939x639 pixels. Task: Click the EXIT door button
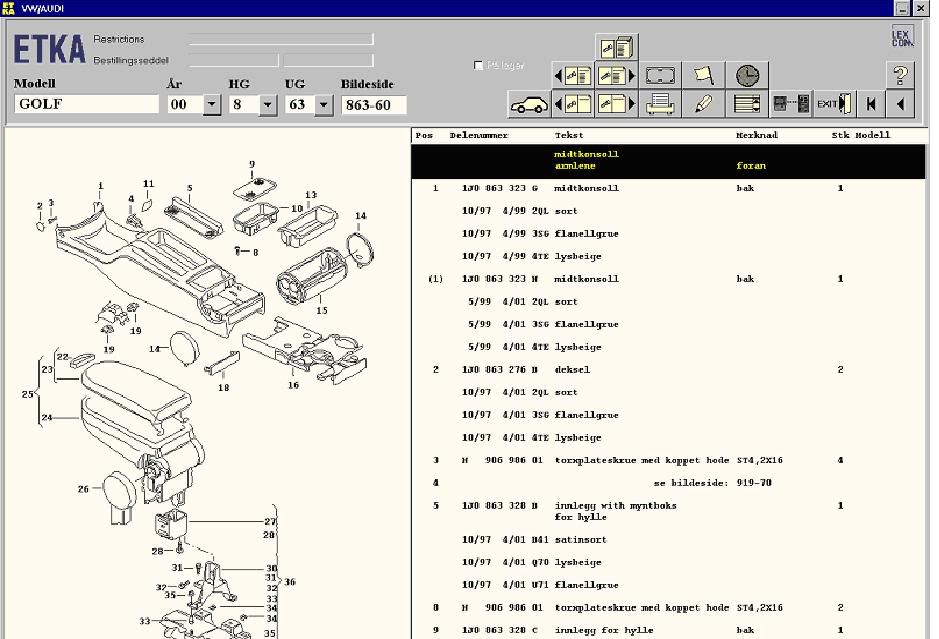832,104
